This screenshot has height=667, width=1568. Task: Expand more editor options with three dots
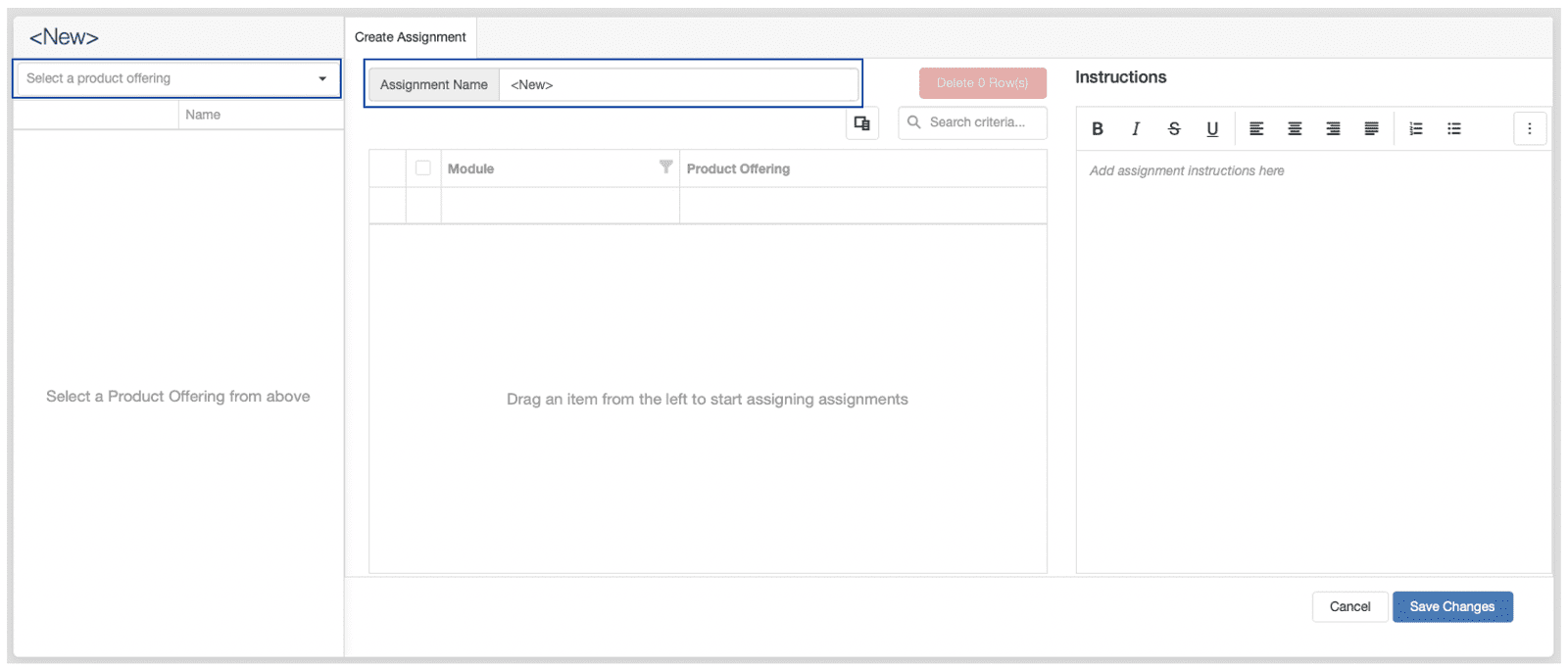[x=1529, y=128]
